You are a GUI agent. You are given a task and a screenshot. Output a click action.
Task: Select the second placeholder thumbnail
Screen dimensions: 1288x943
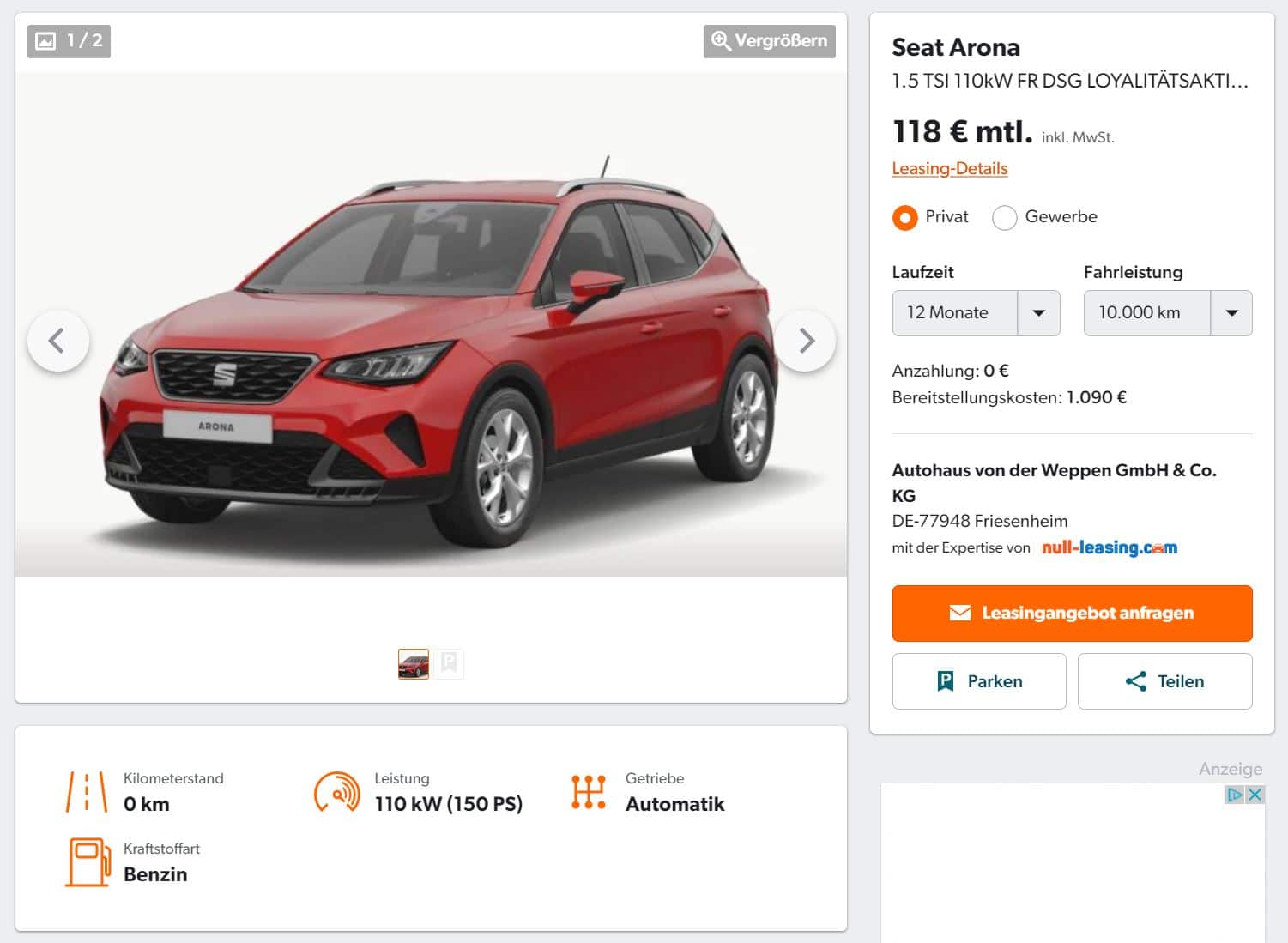449,663
